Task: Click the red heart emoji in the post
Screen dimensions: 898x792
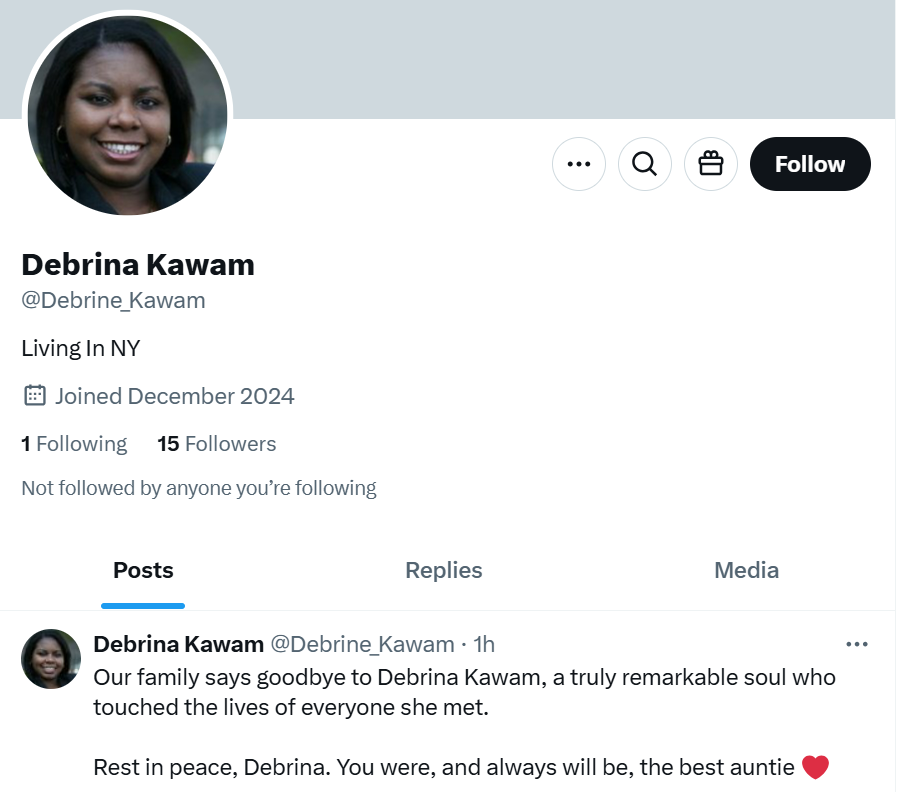Action: tap(816, 768)
